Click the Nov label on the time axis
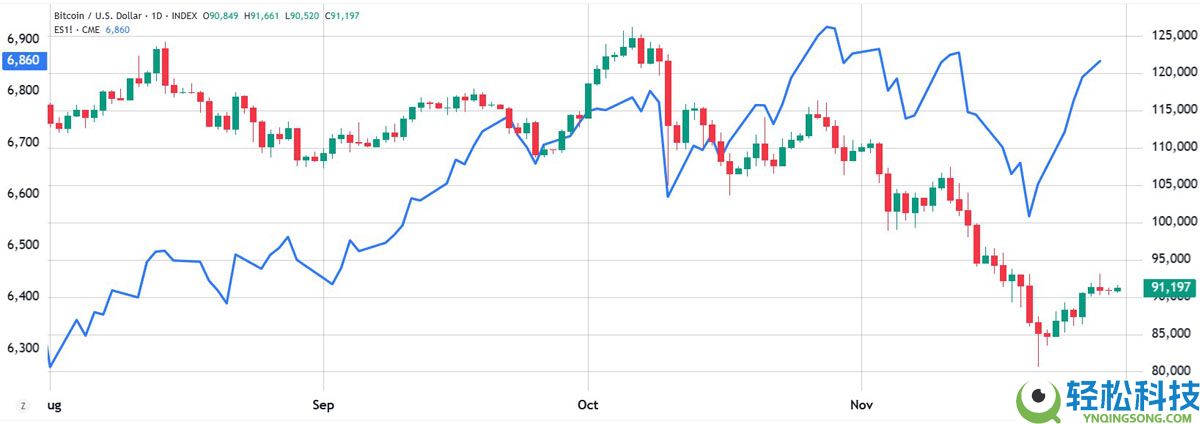The width and height of the screenshot is (1200, 424). [862, 405]
